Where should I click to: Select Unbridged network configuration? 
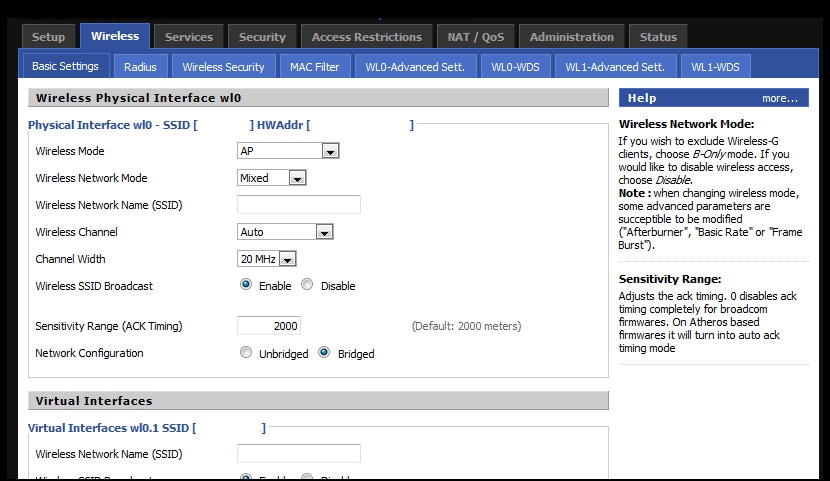pyautogui.click(x=246, y=352)
